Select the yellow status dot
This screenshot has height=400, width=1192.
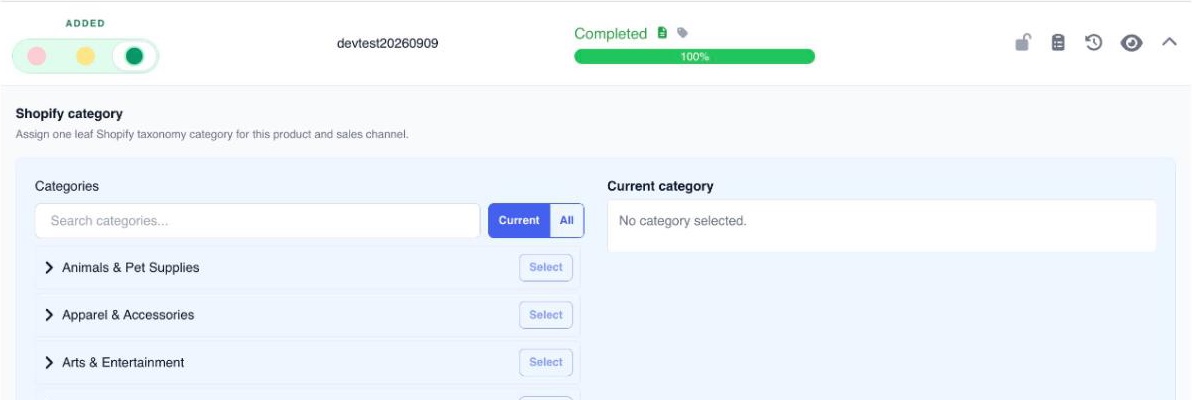pos(85,56)
